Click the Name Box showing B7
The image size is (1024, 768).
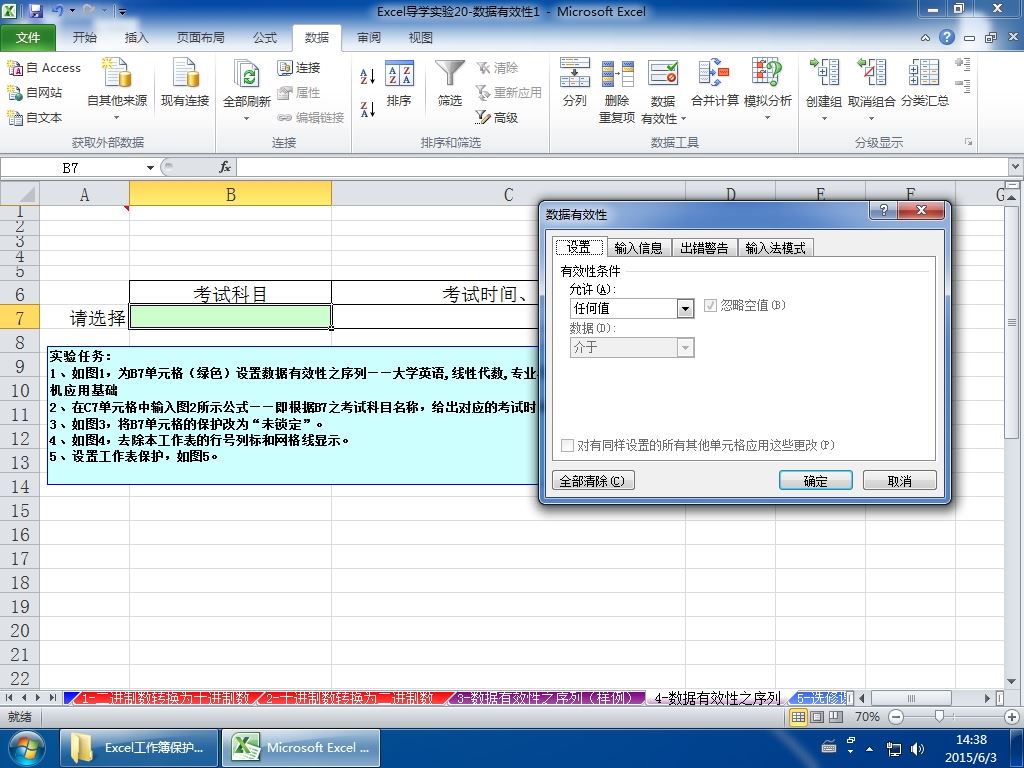tap(71, 168)
